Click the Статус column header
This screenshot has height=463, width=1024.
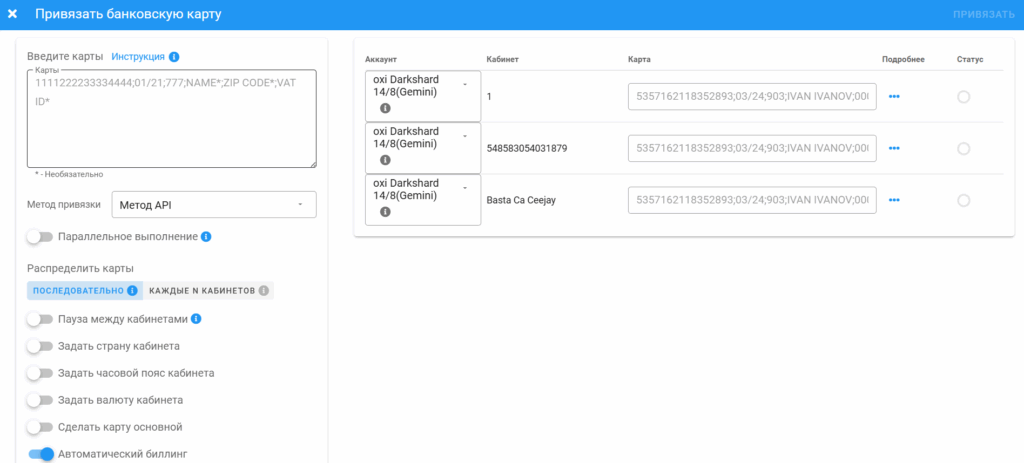pyautogui.click(x=970, y=59)
